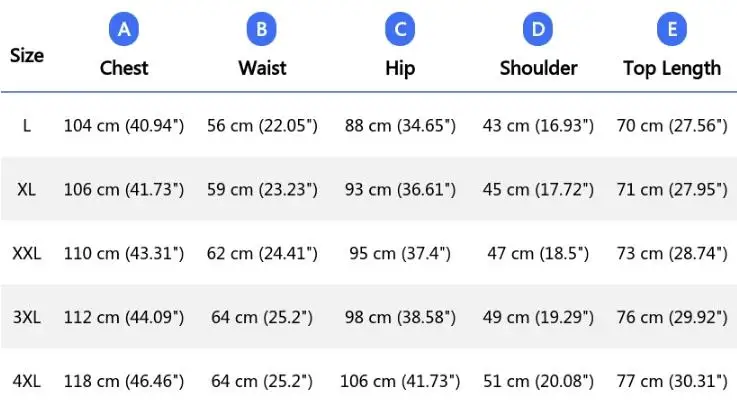This screenshot has width=737, height=405.
Task: Click the 49 cm shoulder value for 3XL
Action: tap(539, 317)
